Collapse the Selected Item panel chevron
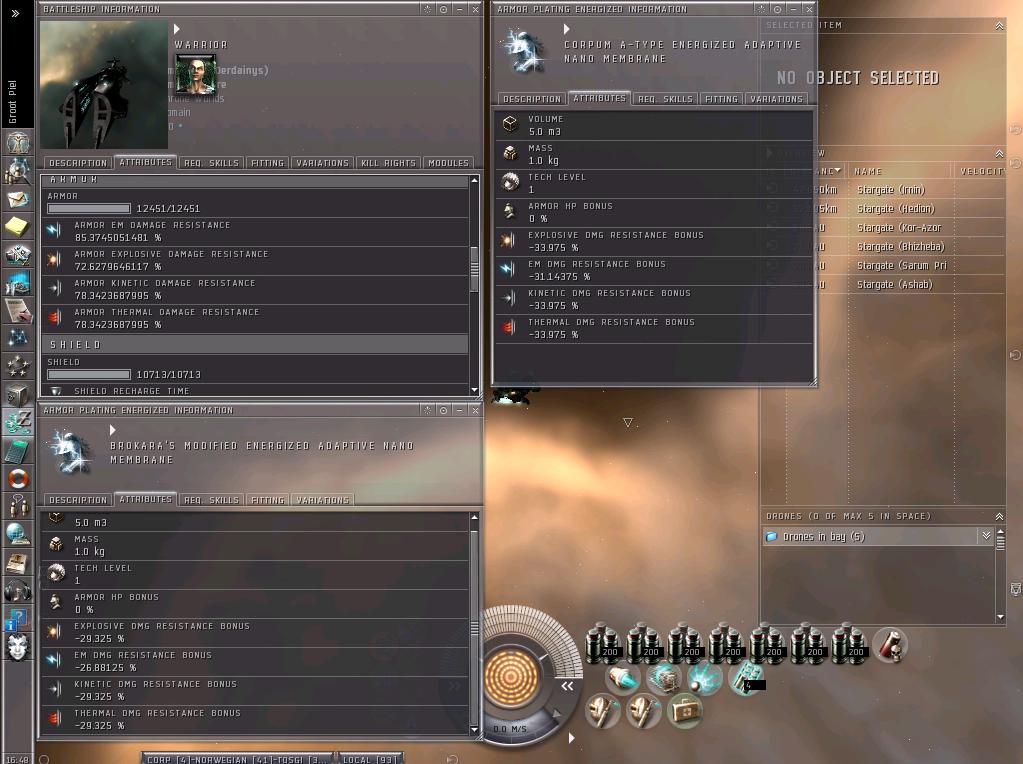This screenshot has width=1023, height=764. [999, 25]
